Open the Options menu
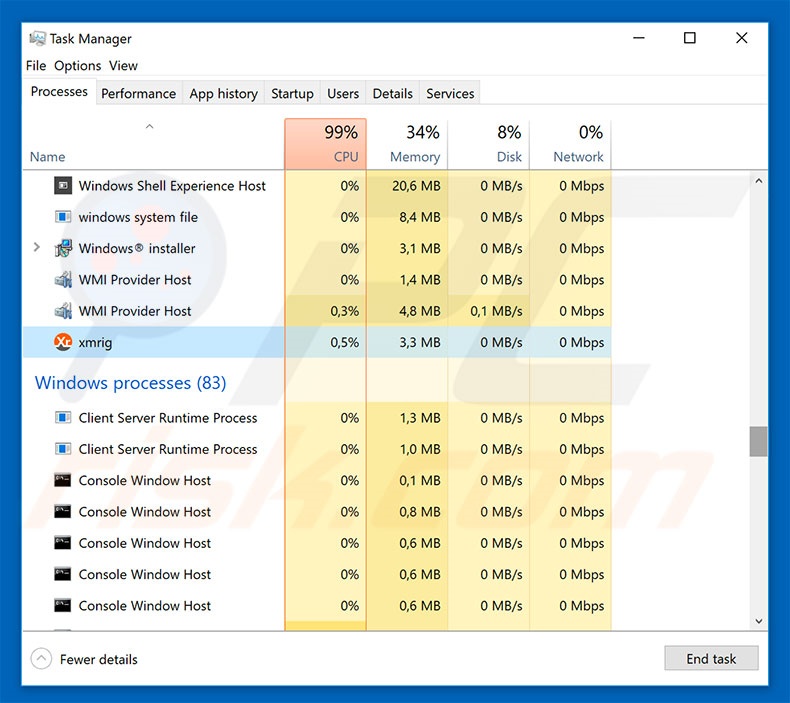790x703 pixels. [78, 66]
